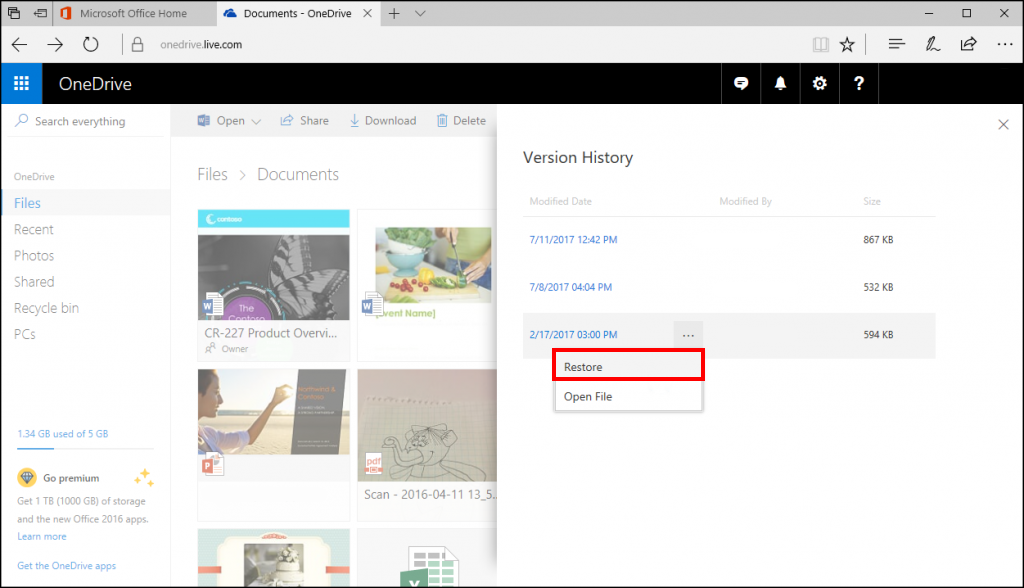1024x588 pixels.
Task: Click the Modified By column header
Action: pos(745,201)
